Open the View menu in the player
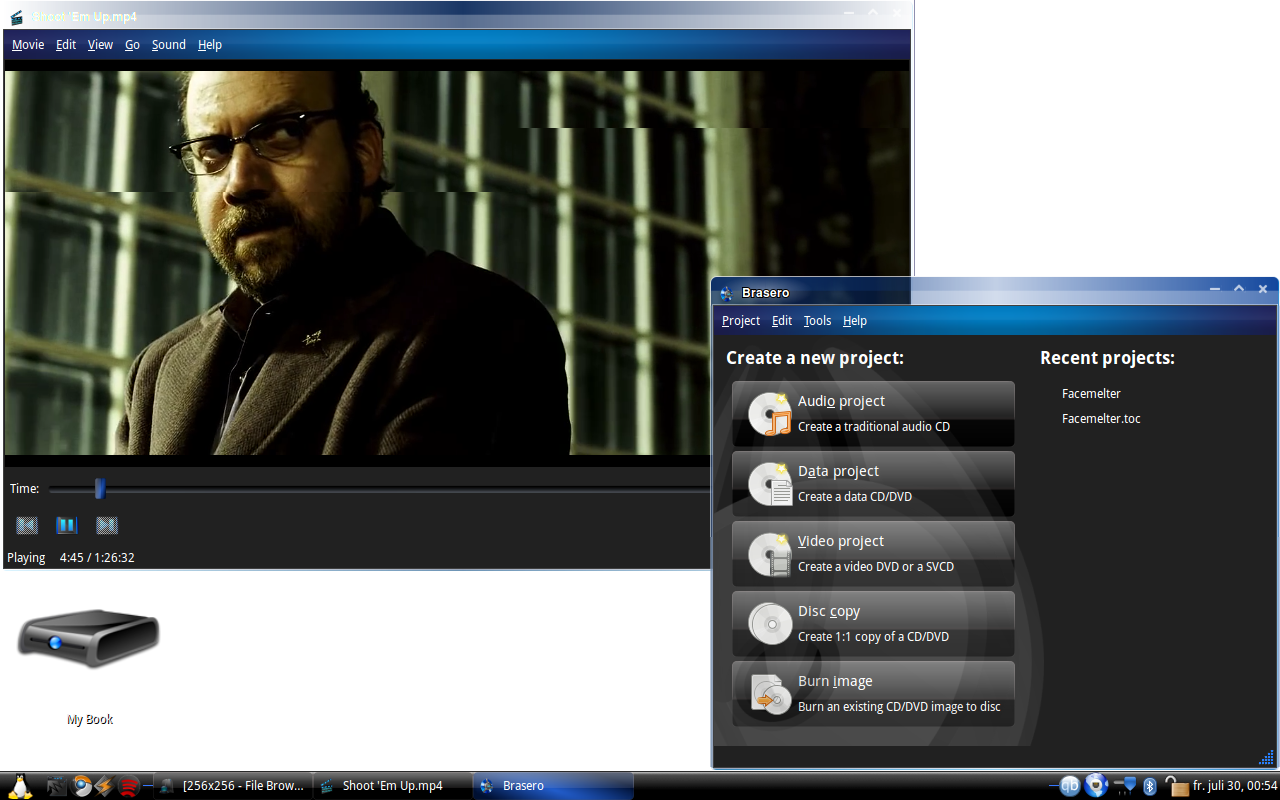Screen dimensions: 1280x800 point(100,45)
